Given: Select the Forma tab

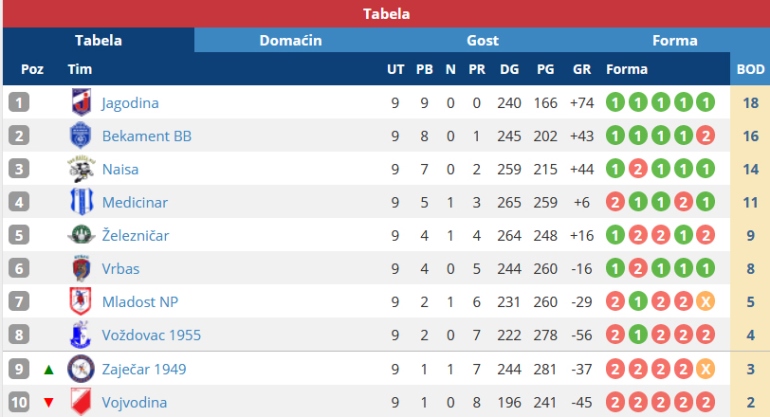Looking at the screenshot, I should click(675, 41).
